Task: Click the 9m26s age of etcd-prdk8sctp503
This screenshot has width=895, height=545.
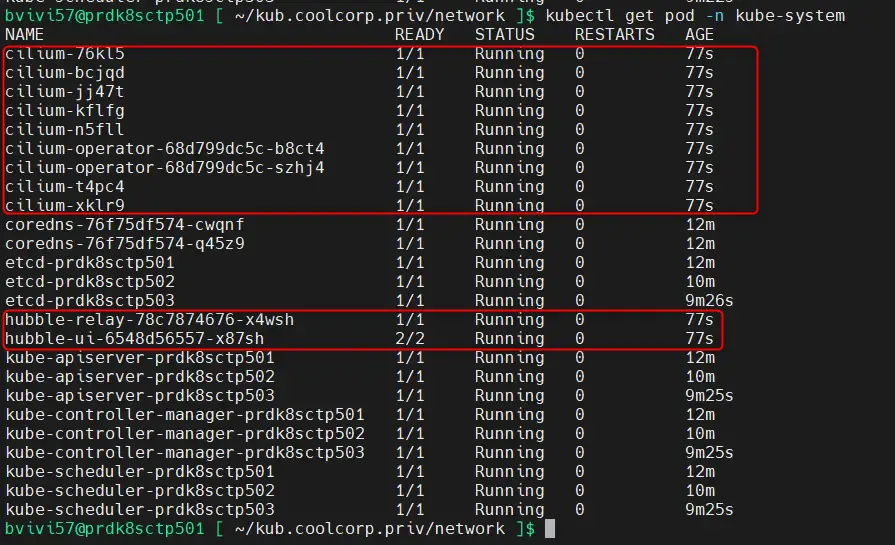Action: point(709,301)
